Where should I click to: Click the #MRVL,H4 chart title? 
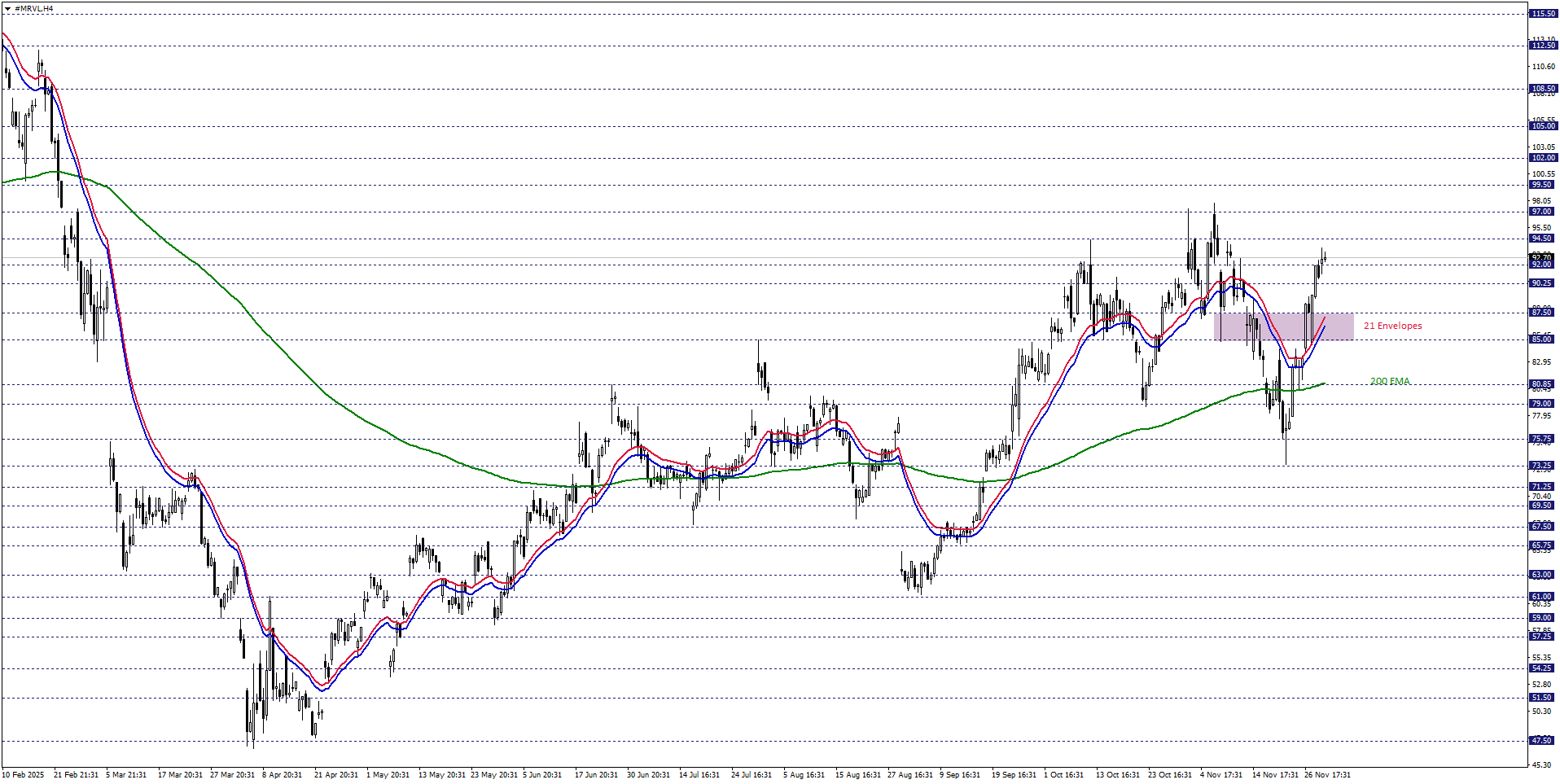[34, 8]
